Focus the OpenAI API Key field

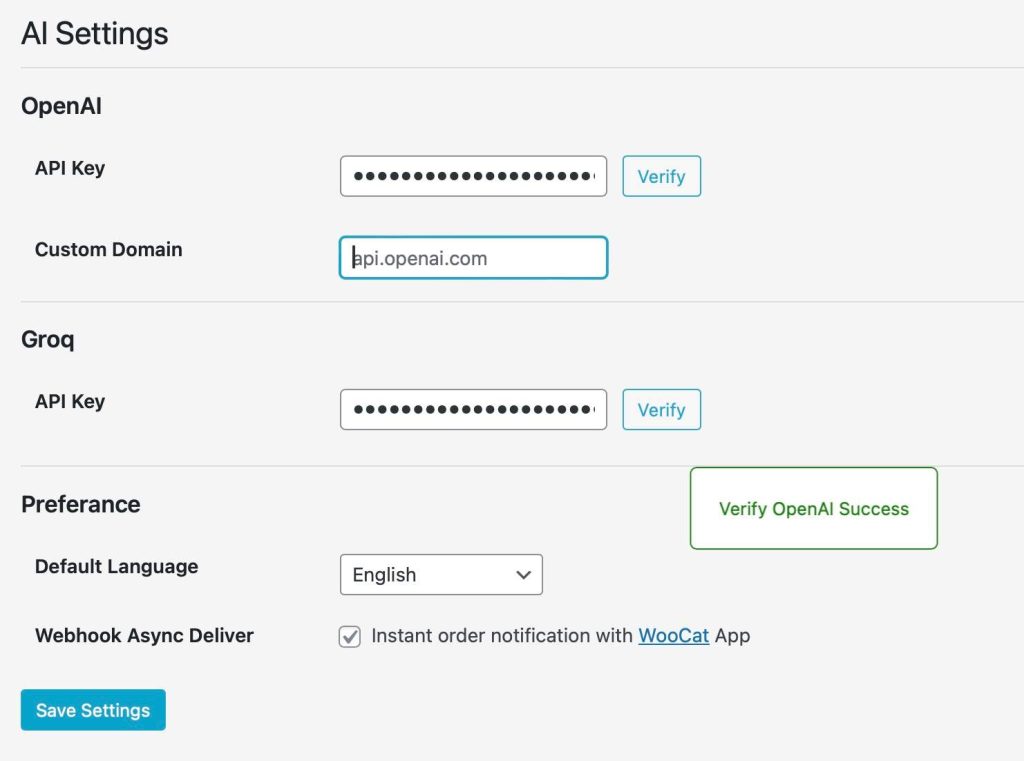point(472,176)
